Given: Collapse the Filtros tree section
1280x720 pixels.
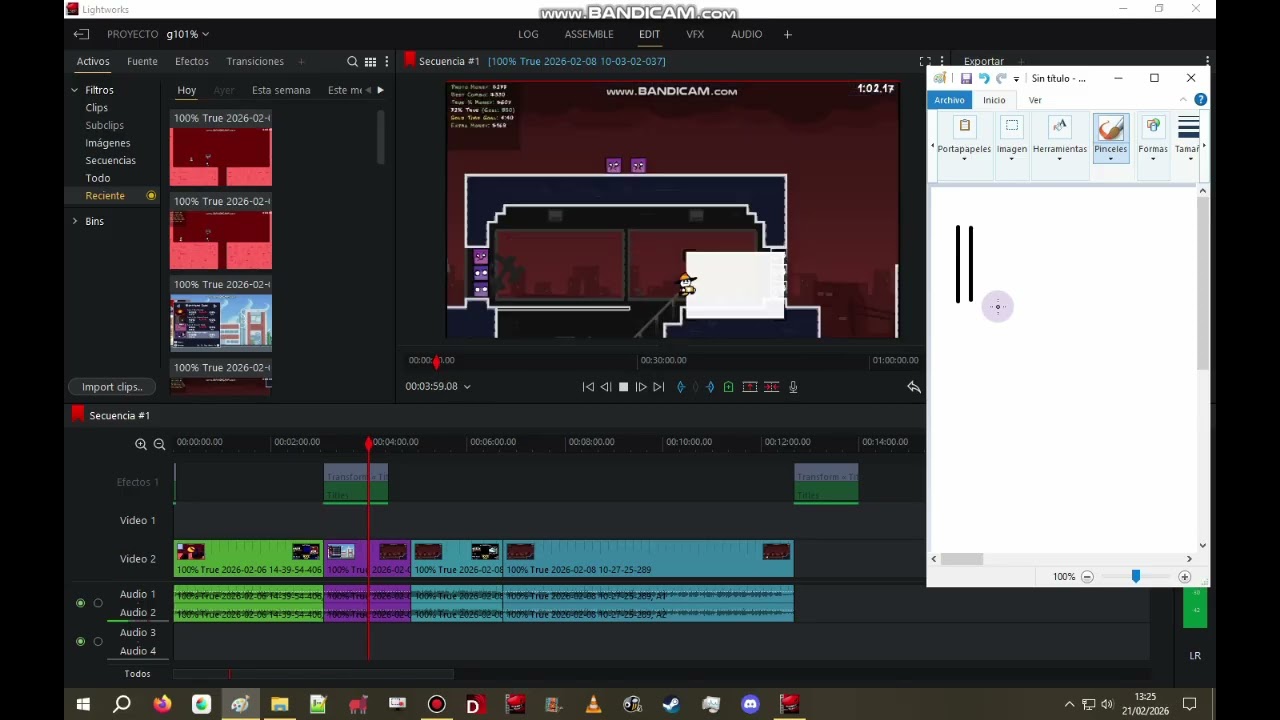Looking at the screenshot, I should 75,90.
